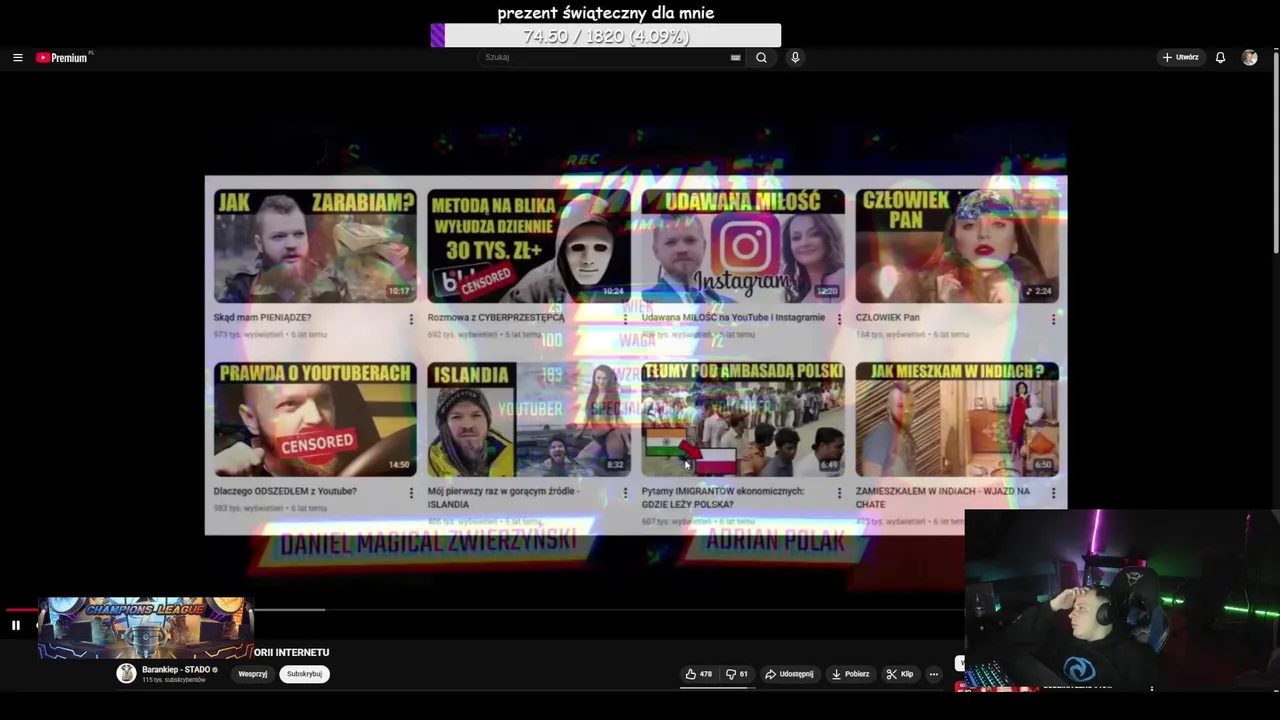Open the notifications bell
The width and height of the screenshot is (1280, 720).
point(1220,58)
